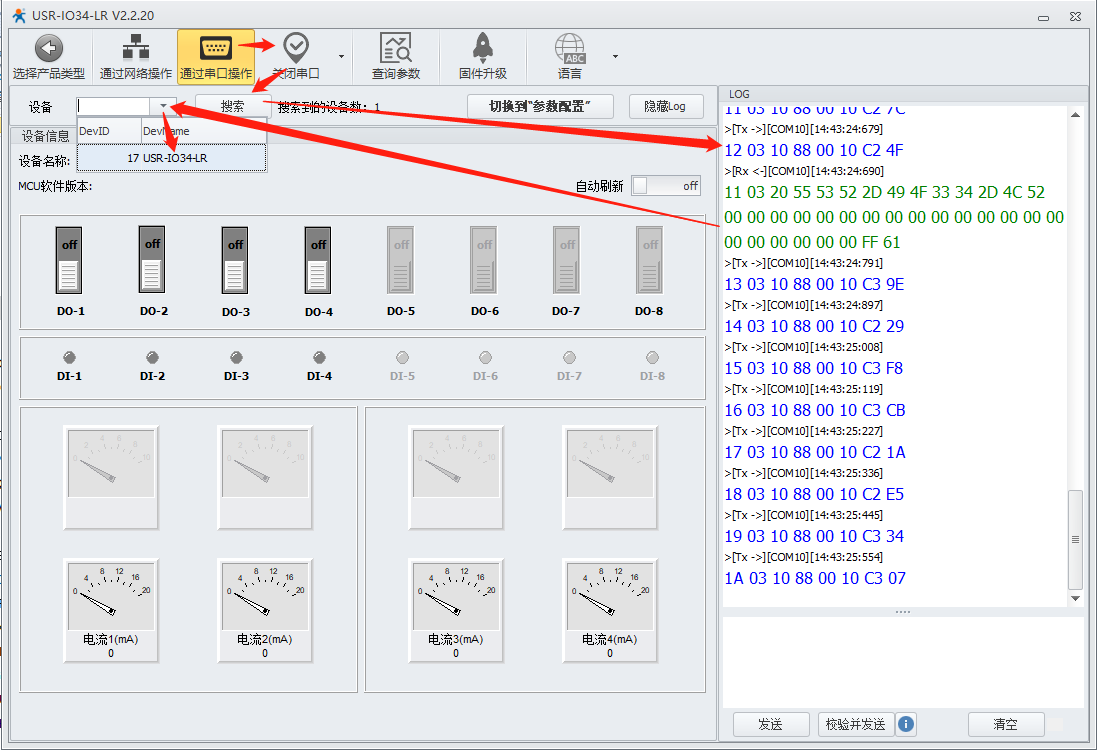
Task: Click the USR-IO34-LR app logo in title bar
Action: coord(19,15)
